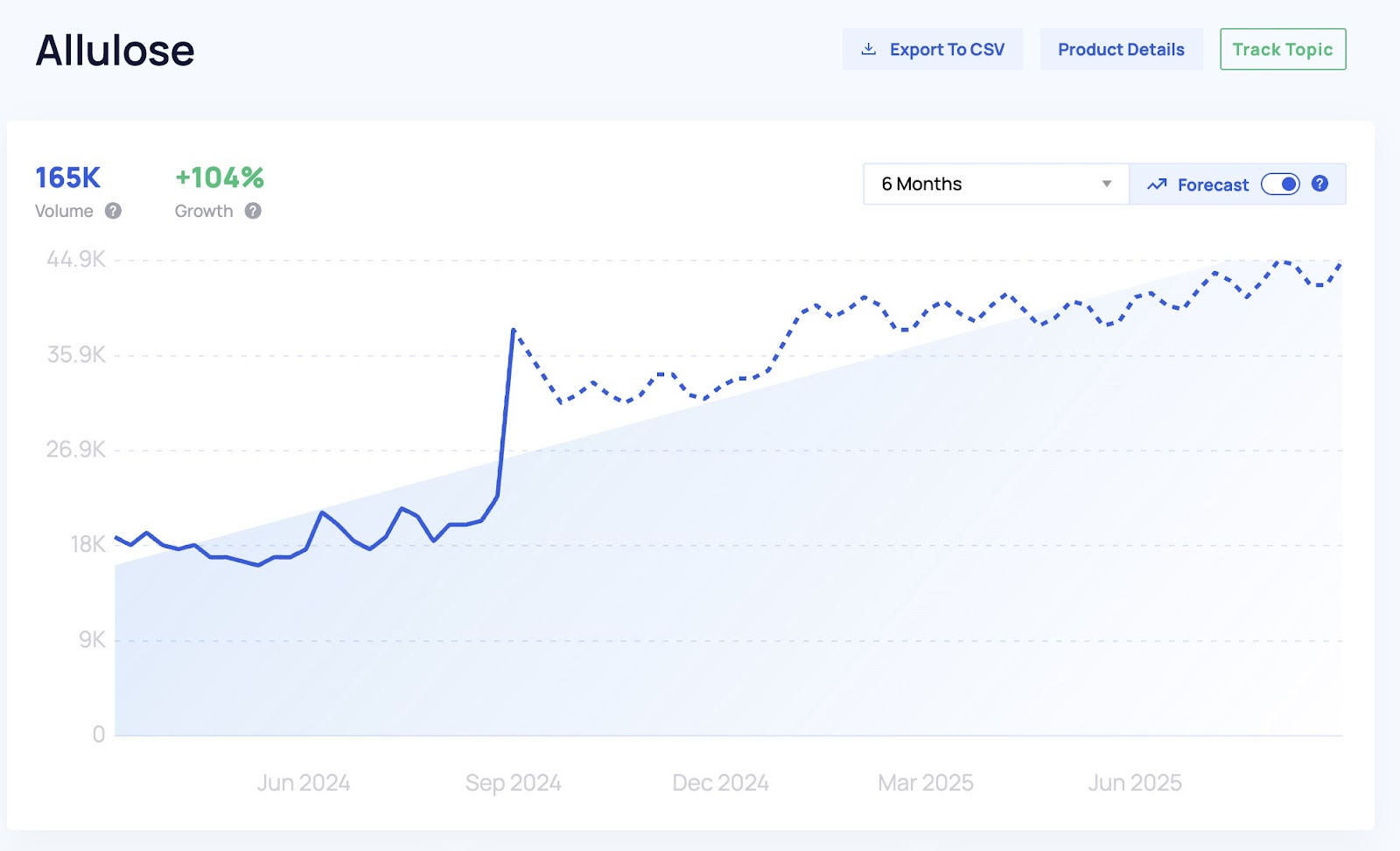The height and width of the screenshot is (851, 1400).
Task: Click the Allulose page title
Action: click(x=115, y=51)
